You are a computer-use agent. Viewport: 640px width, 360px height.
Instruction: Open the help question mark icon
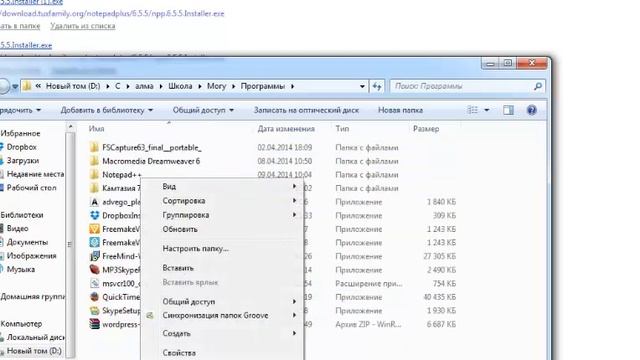[x=531, y=110]
